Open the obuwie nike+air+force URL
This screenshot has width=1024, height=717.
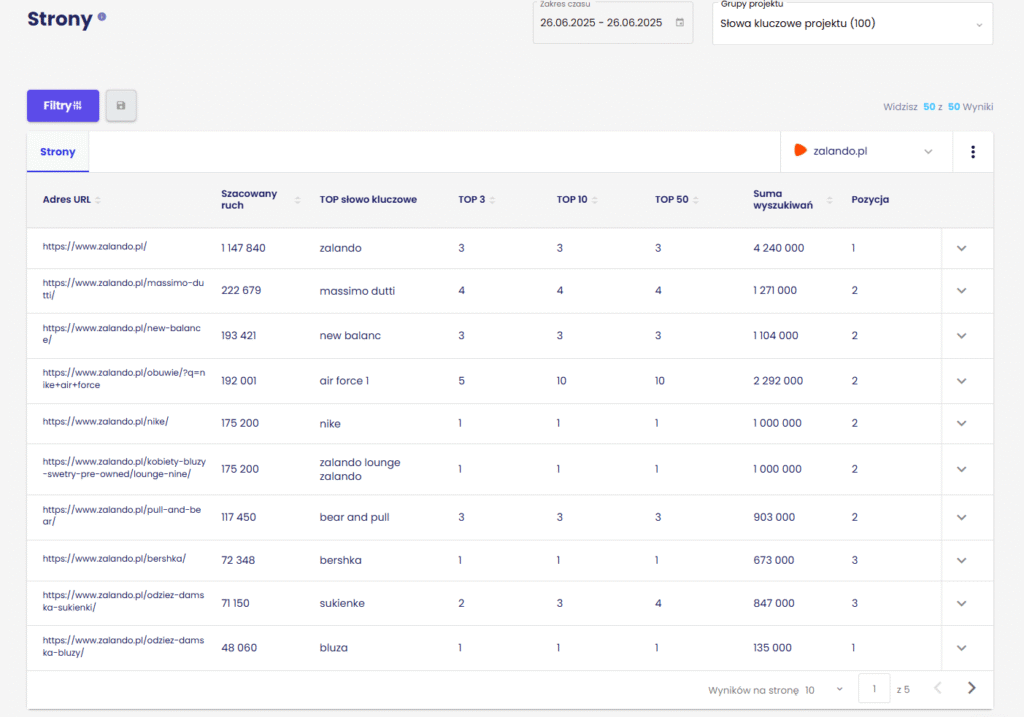pyautogui.click(x=124, y=379)
